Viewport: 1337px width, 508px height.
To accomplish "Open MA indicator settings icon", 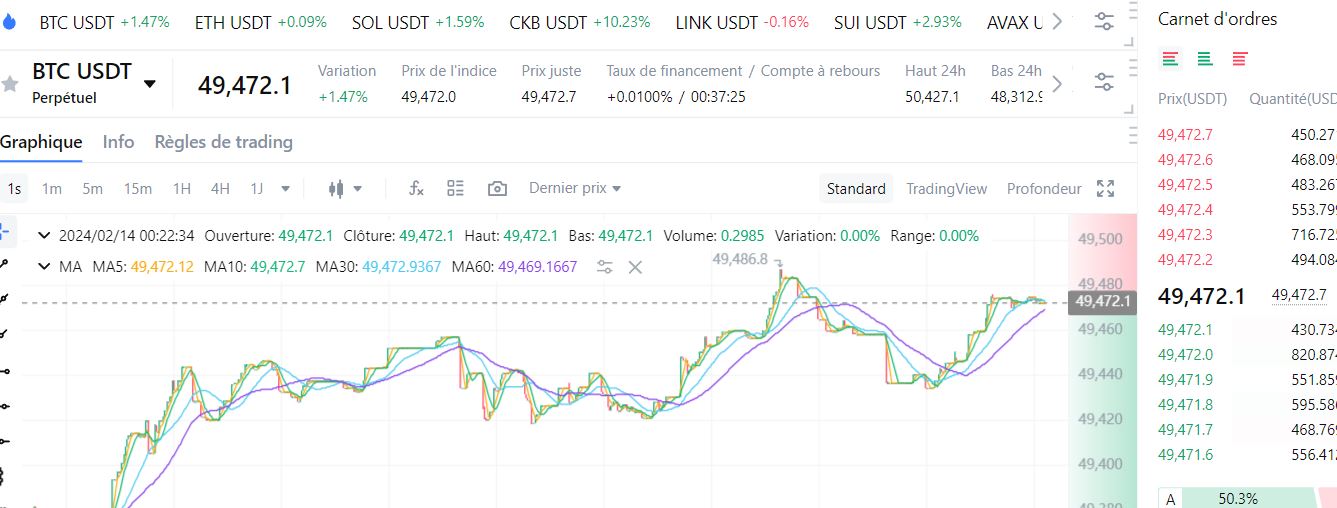I will pyautogui.click(x=604, y=267).
